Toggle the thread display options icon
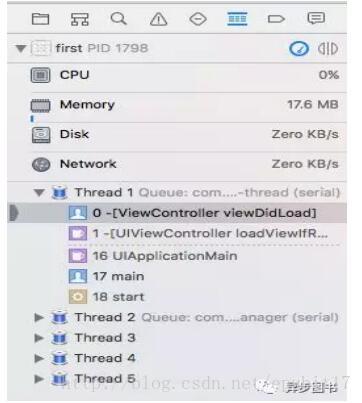This screenshot has width=362, height=403. point(328,49)
